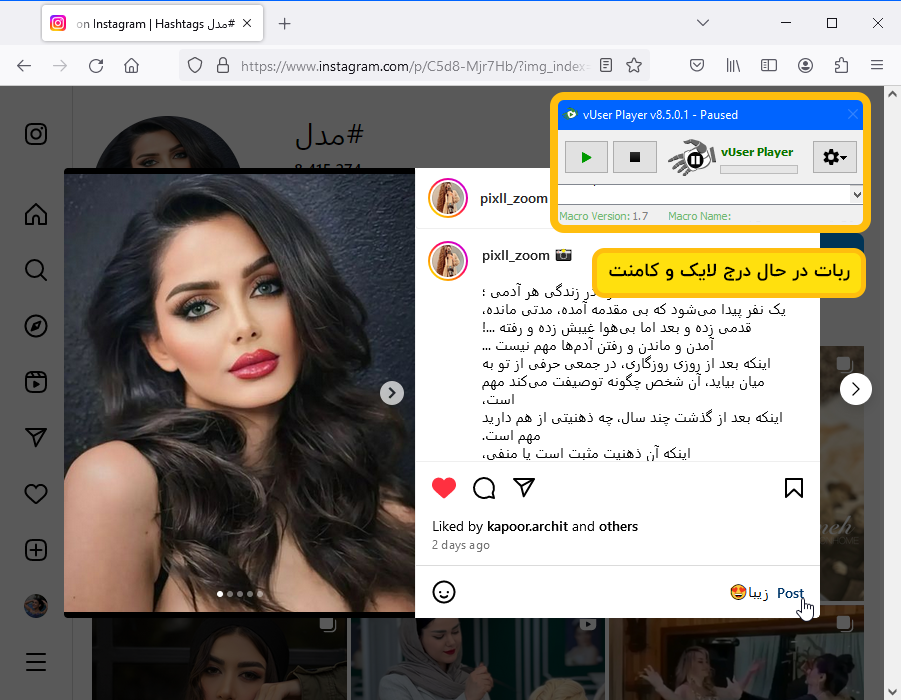View site security via the padlock icon
This screenshot has width=901, height=700.
click(x=223, y=66)
